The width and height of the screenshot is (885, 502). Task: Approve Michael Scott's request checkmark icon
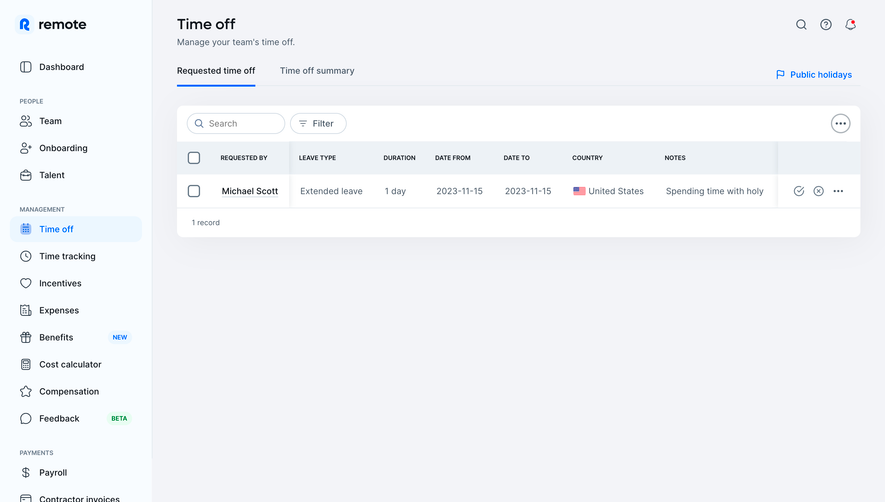[x=799, y=191]
